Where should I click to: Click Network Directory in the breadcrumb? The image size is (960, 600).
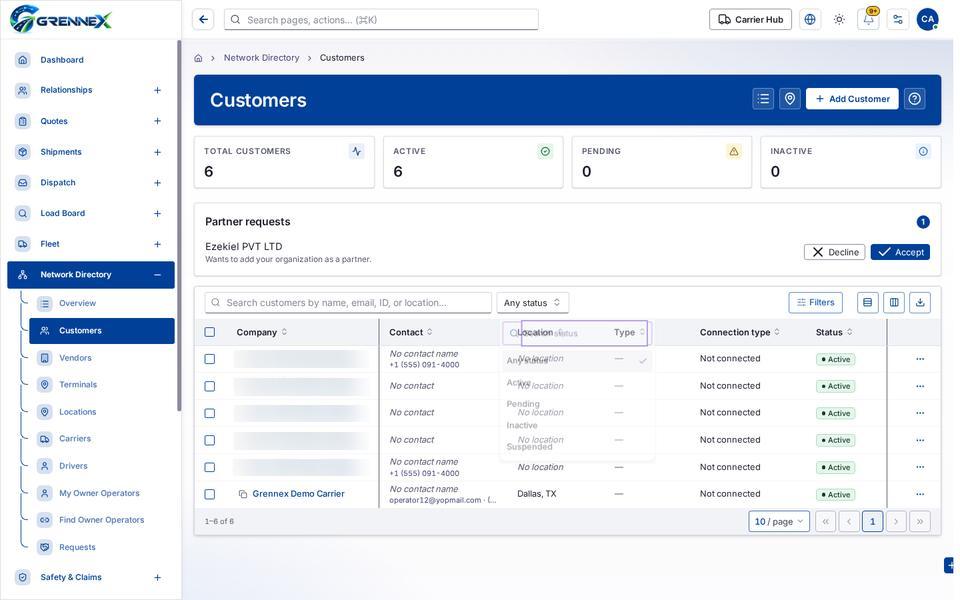coord(261,58)
